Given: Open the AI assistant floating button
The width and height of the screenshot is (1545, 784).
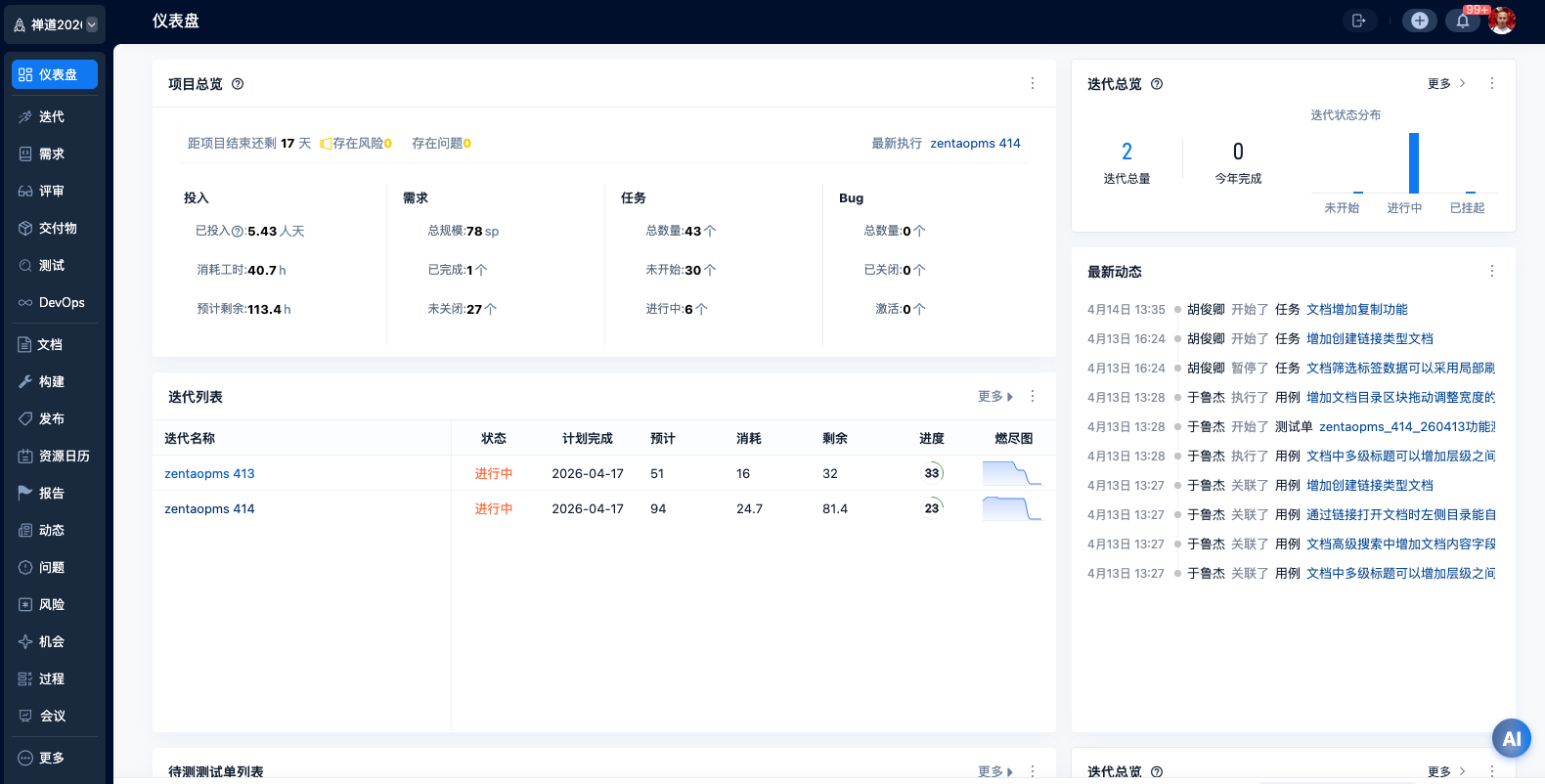Looking at the screenshot, I should tap(1511, 739).
